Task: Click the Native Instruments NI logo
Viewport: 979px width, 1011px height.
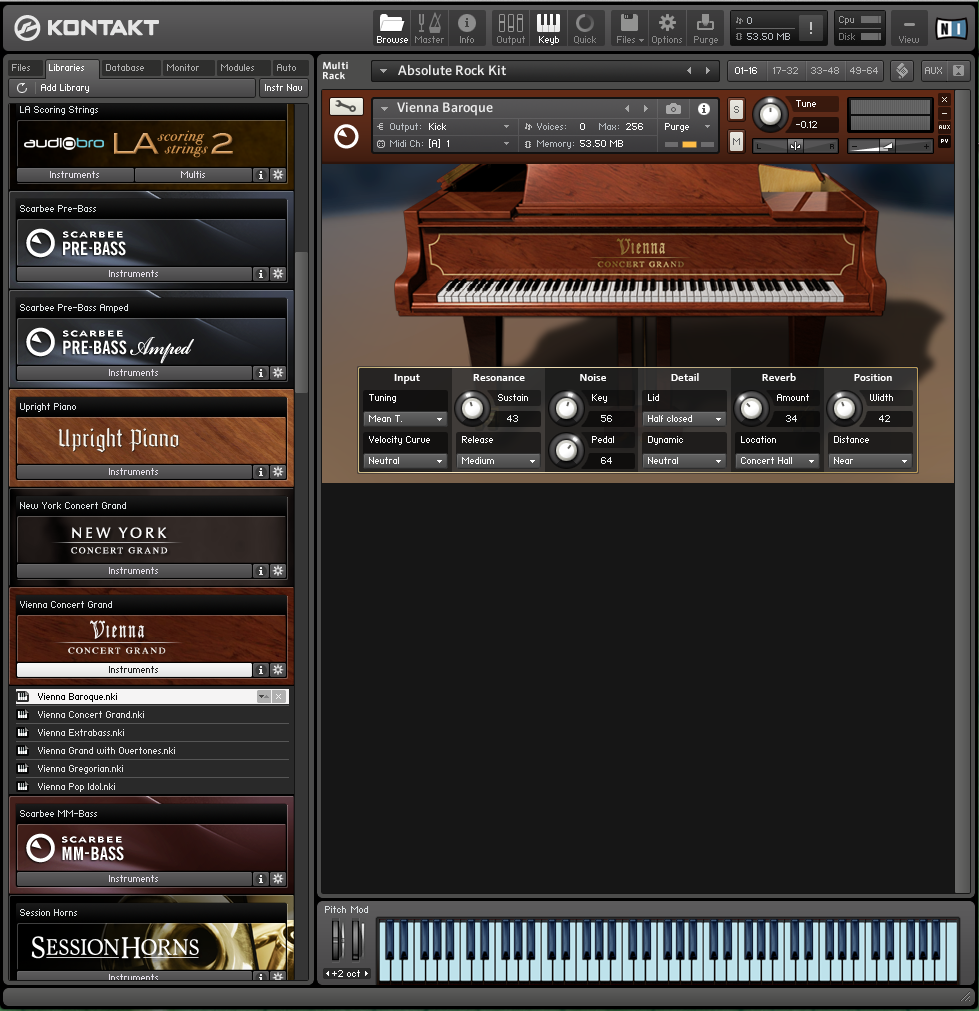Action: click(951, 28)
